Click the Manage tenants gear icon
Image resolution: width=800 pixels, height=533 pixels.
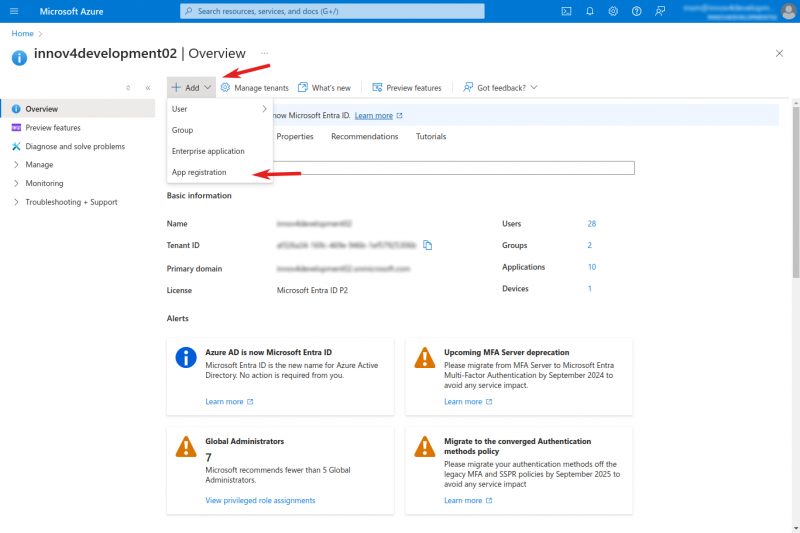pos(225,87)
